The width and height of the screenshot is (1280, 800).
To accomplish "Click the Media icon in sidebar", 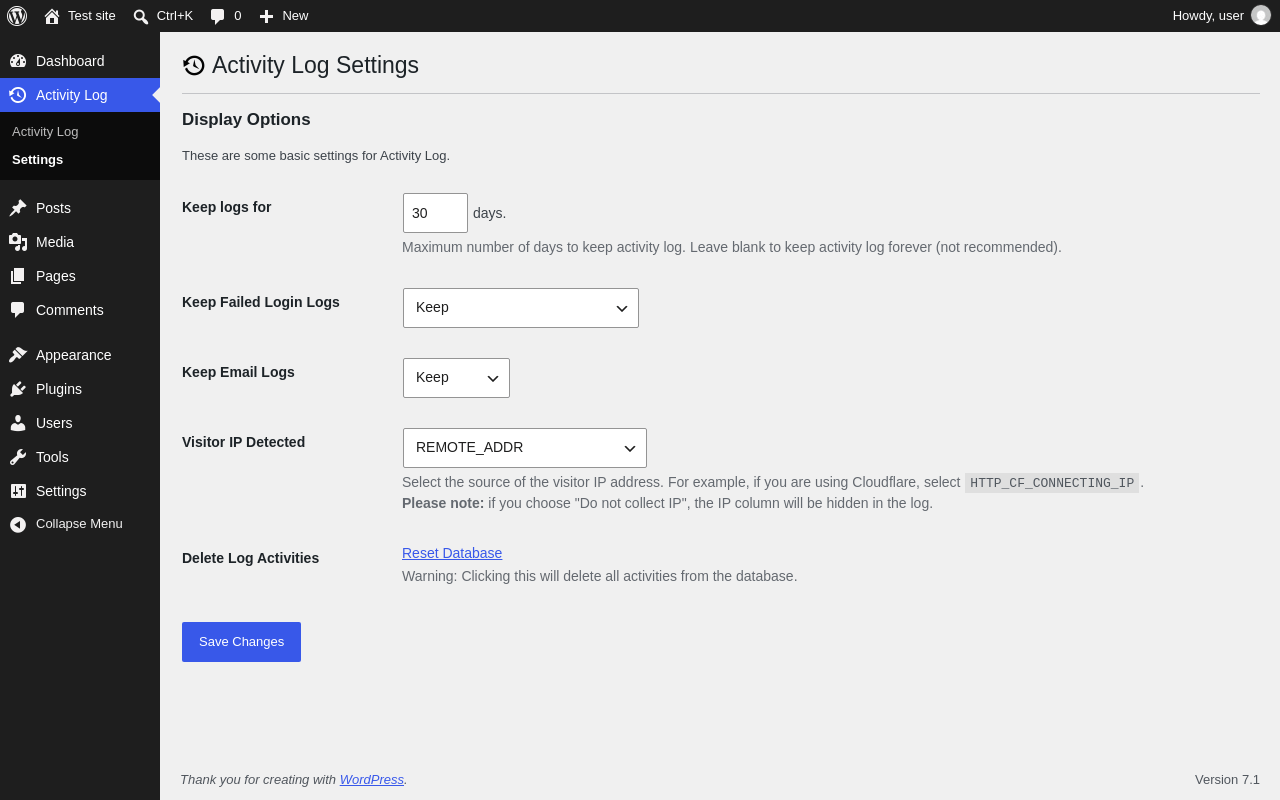I will point(18,242).
